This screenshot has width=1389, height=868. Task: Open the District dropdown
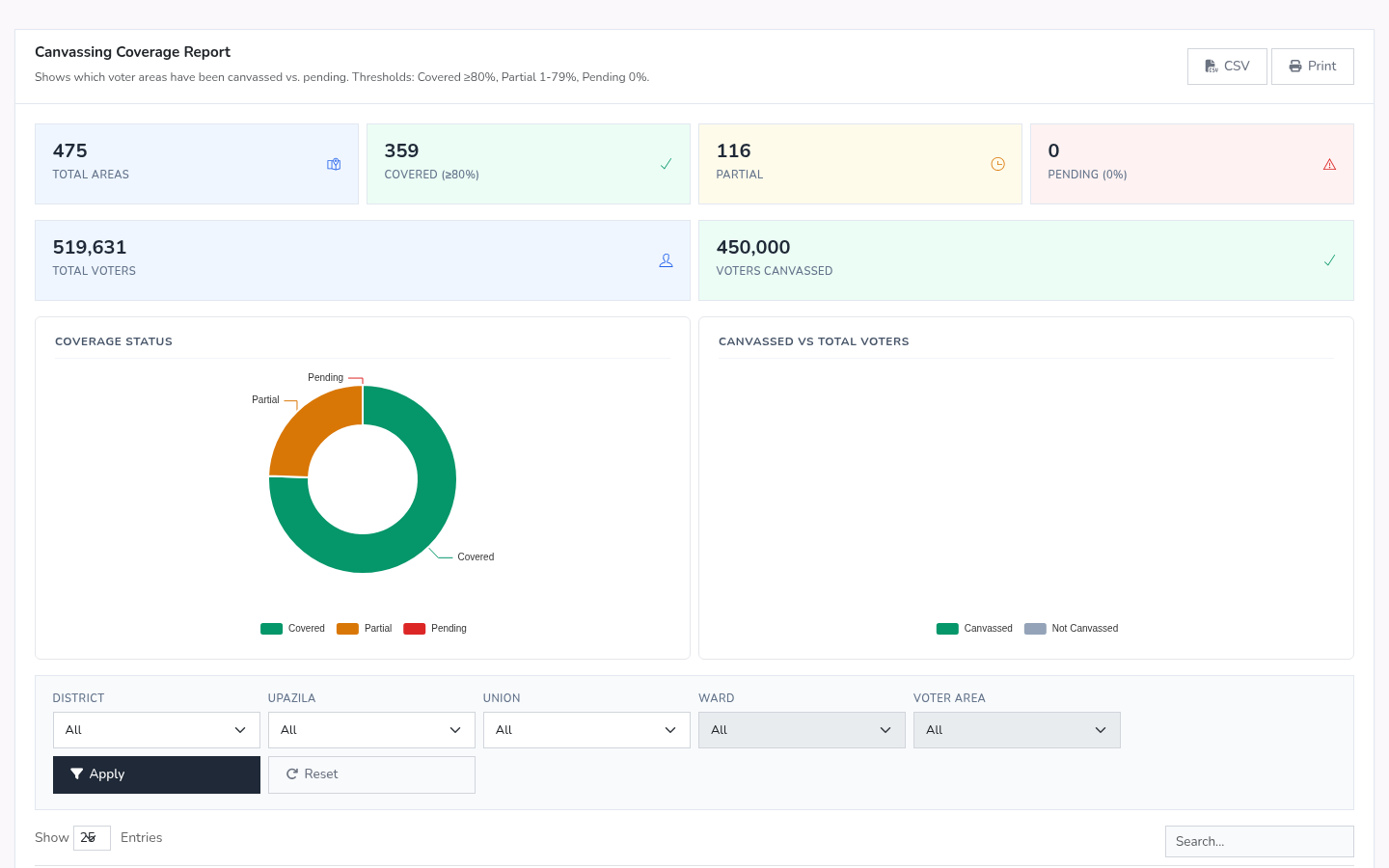(x=156, y=730)
